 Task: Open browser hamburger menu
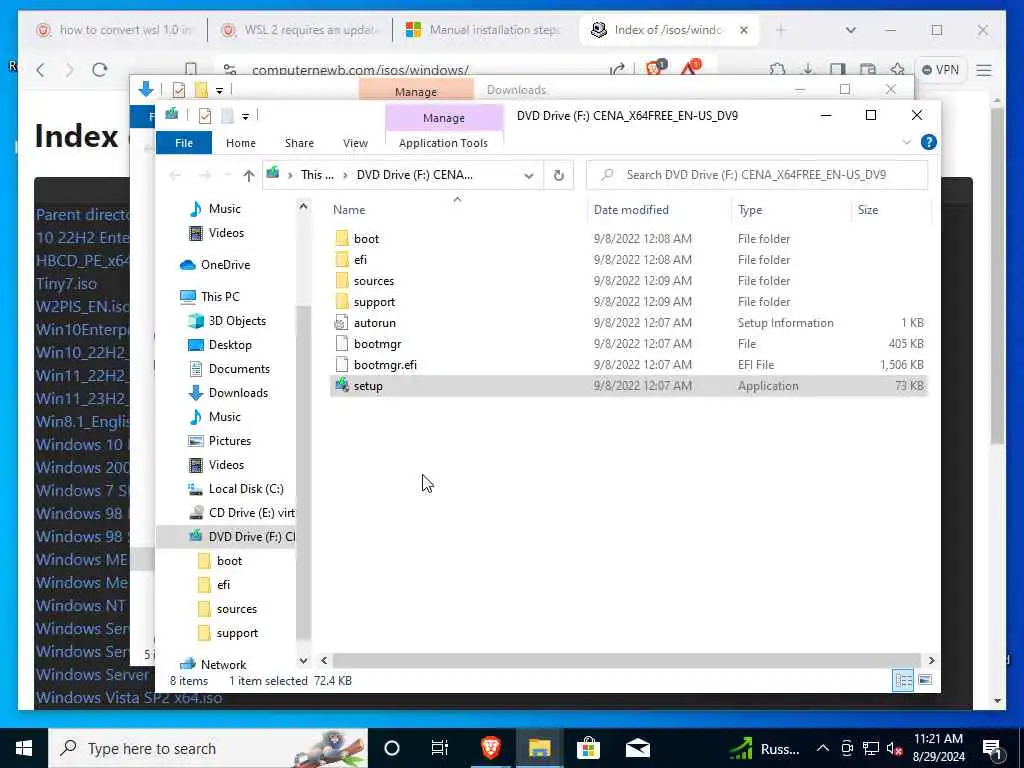click(984, 70)
